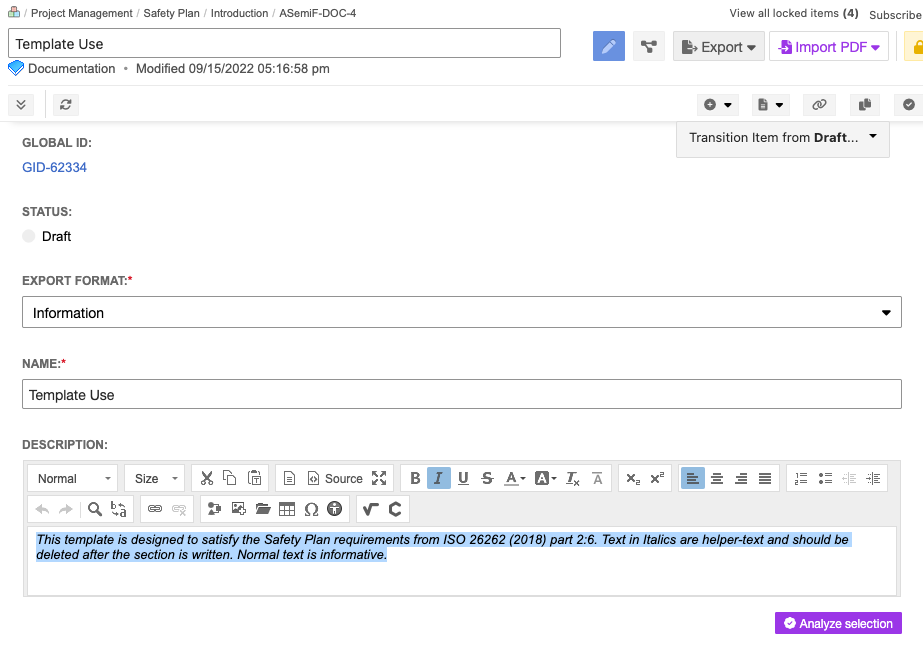Insert a numbered list
The width and height of the screenshot is (923, 647).
click(x=801, y=479)
